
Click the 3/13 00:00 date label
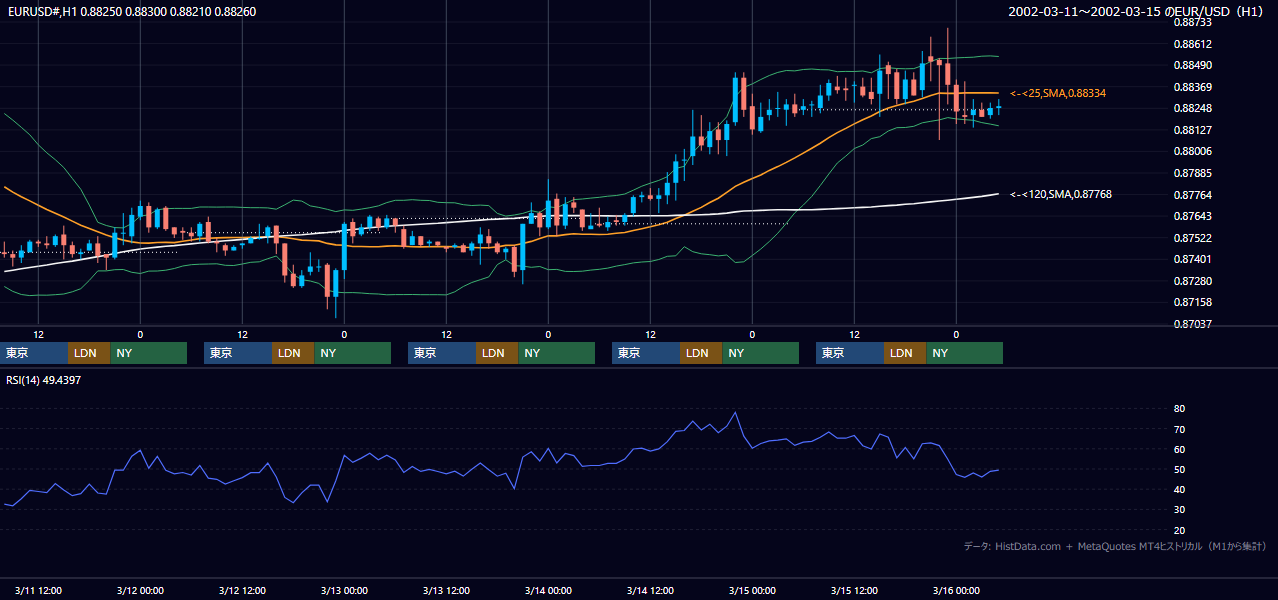(344, 590)
